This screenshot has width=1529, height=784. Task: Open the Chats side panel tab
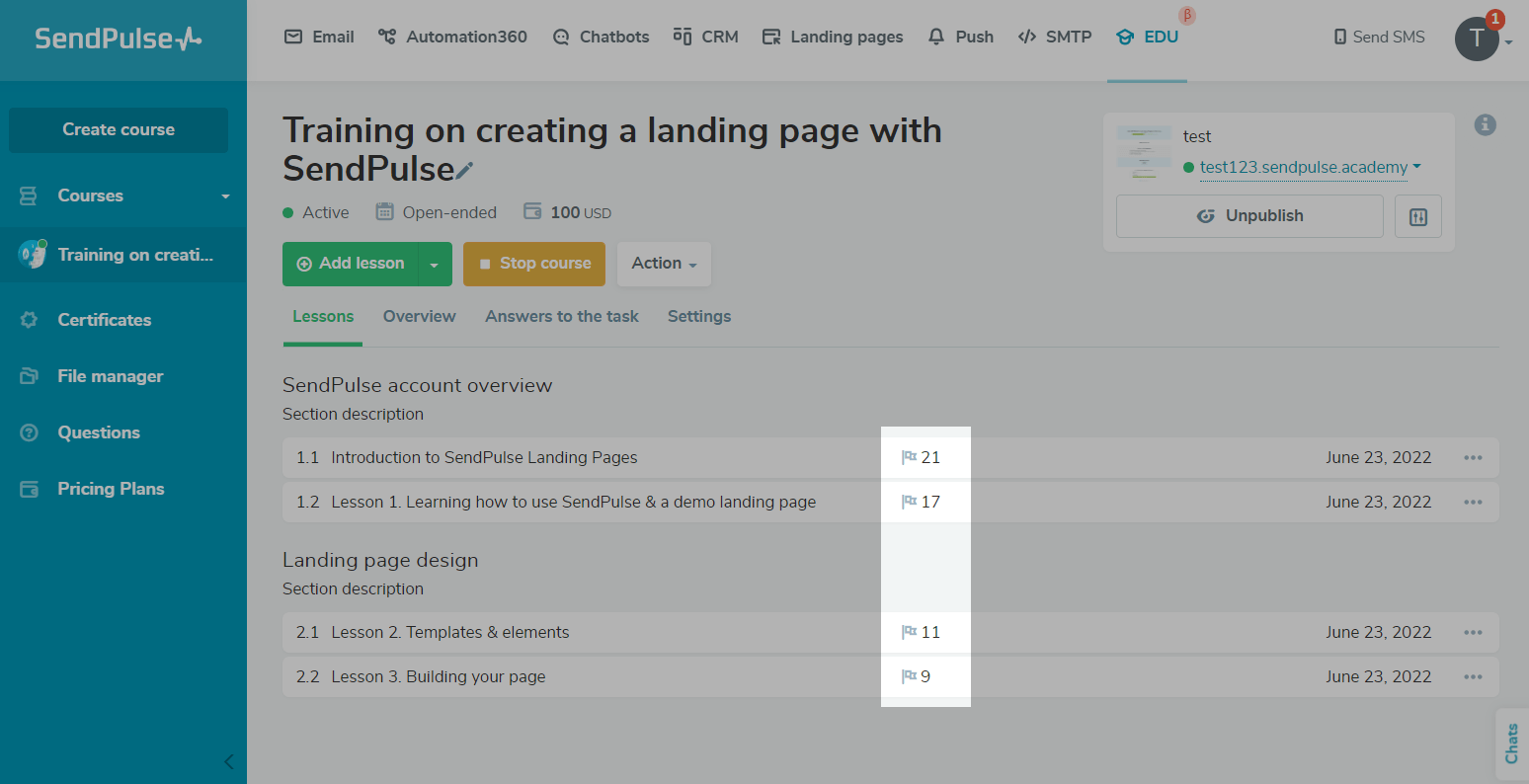tap(1511, 744)
